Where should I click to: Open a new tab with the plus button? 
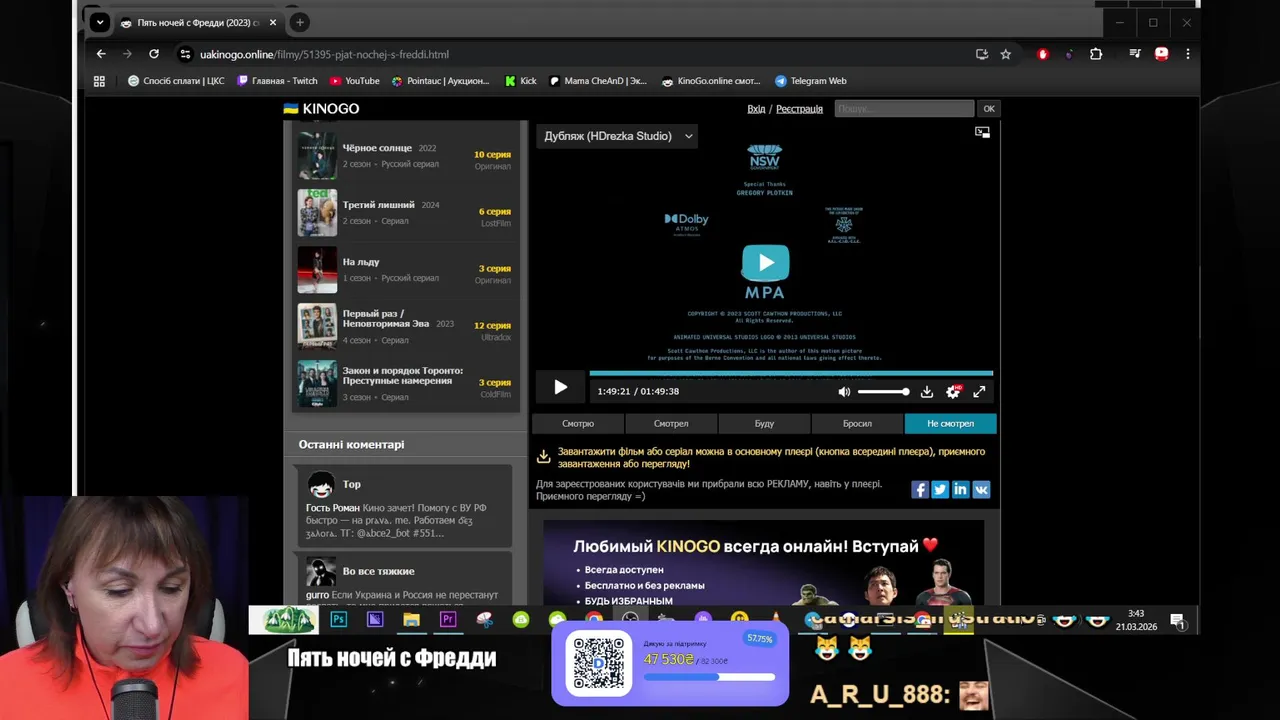[x=299, y=22]
